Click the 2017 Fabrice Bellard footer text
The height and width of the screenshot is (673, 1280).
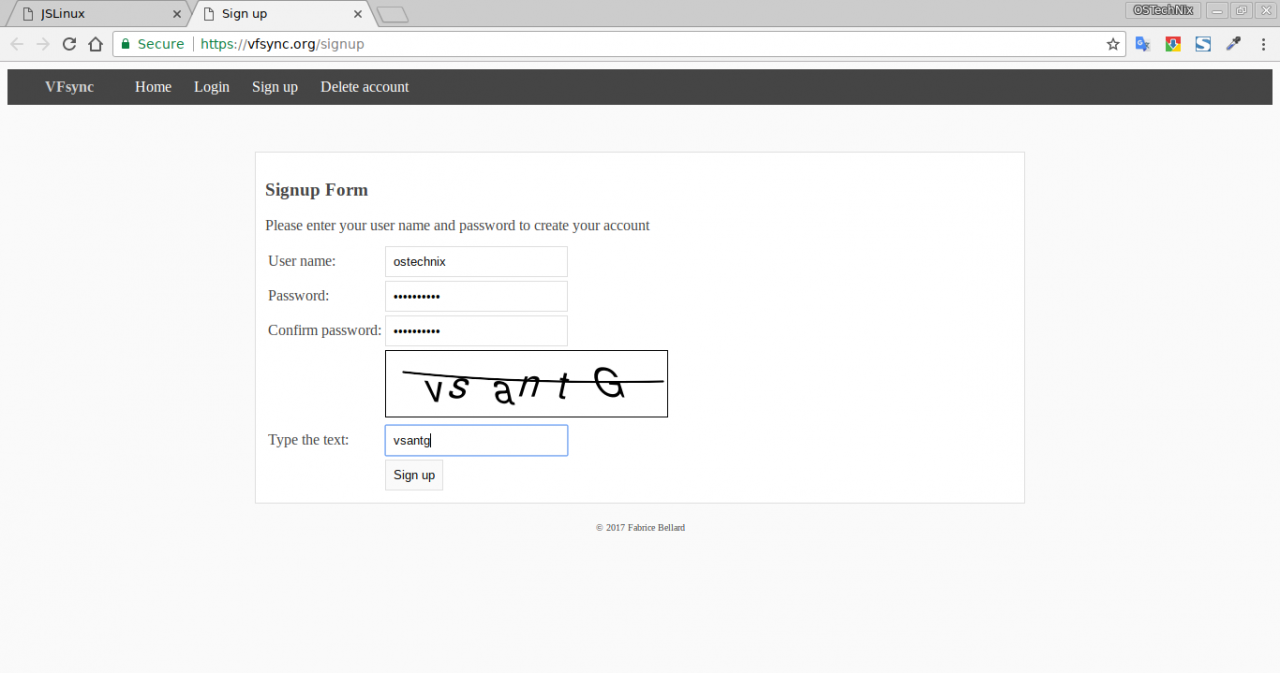[640, 527]
